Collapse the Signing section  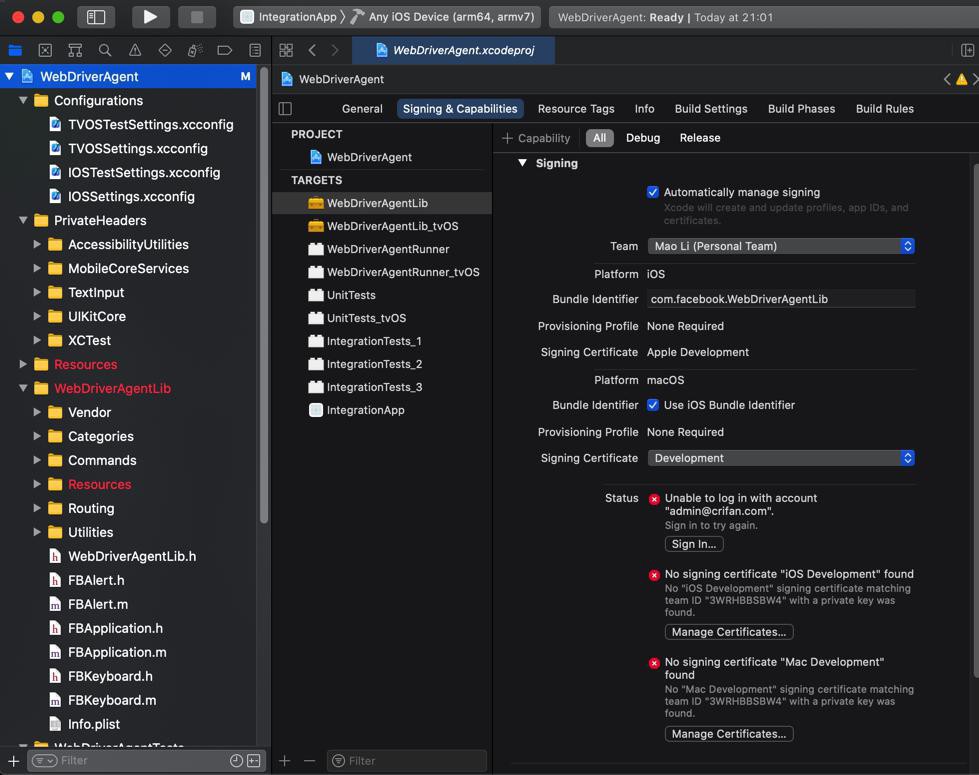(x=523, y=163)
